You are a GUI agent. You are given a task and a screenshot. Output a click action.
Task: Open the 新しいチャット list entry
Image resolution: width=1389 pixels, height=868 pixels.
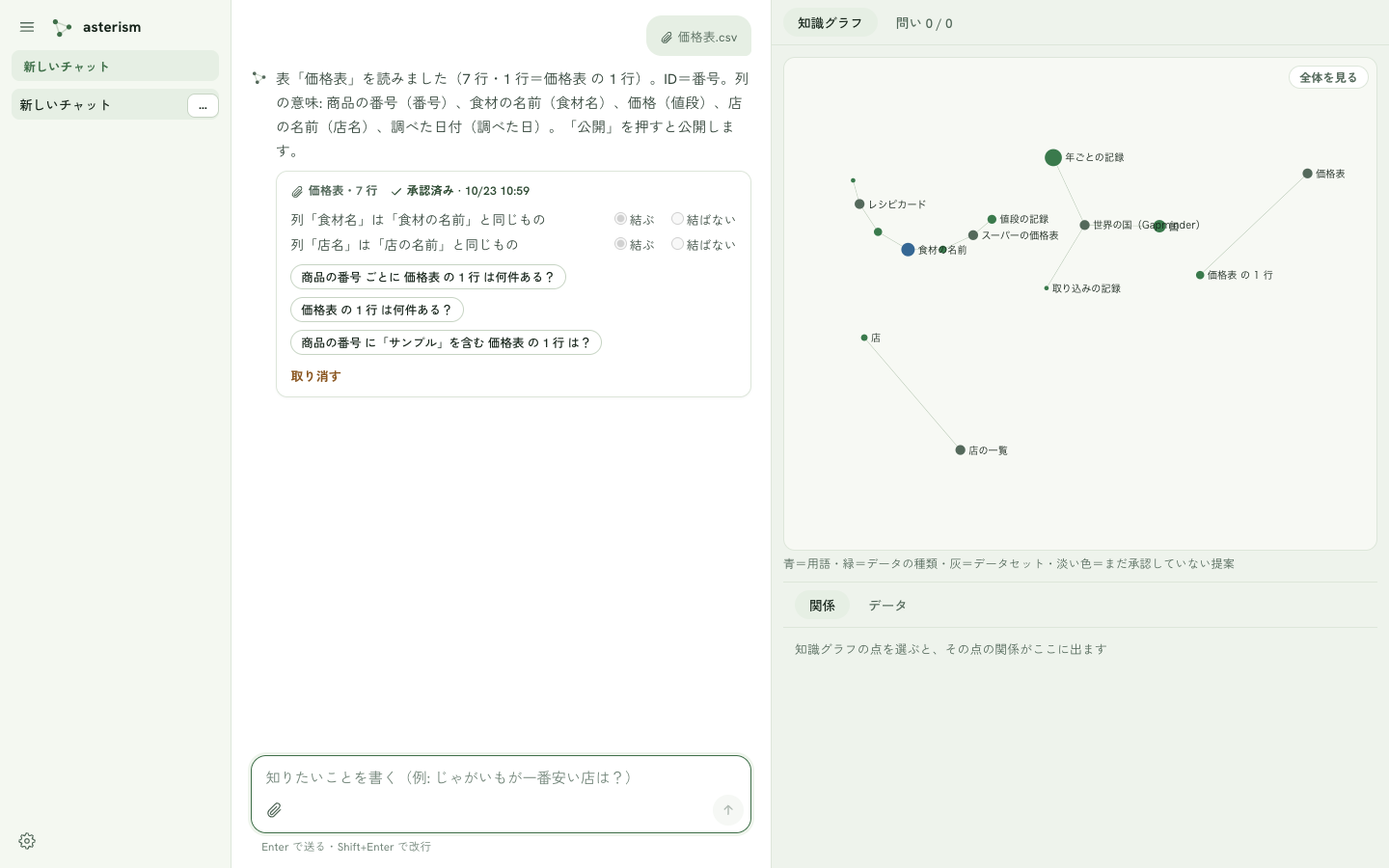(98, 105)
